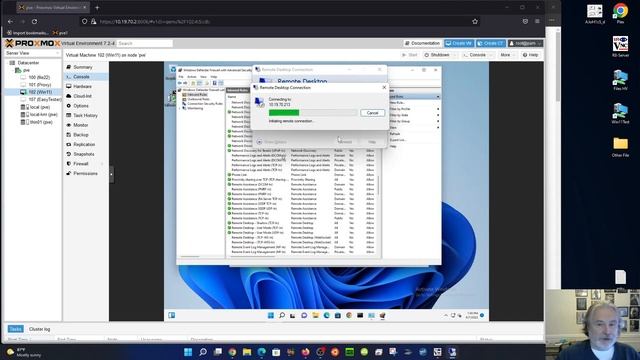The height and width of the screenshot is (360, 640).
Task: Open Chrome desktop shortcut icon
Action: click(620, 13)
